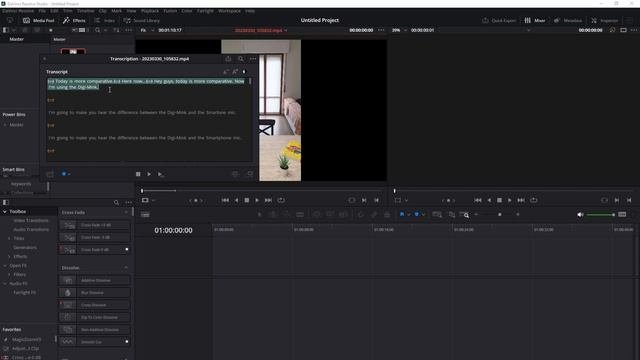The image size is (640, 360).
Task: Mark Out point in timeline viewer
Action: click(x=629, y=200)
